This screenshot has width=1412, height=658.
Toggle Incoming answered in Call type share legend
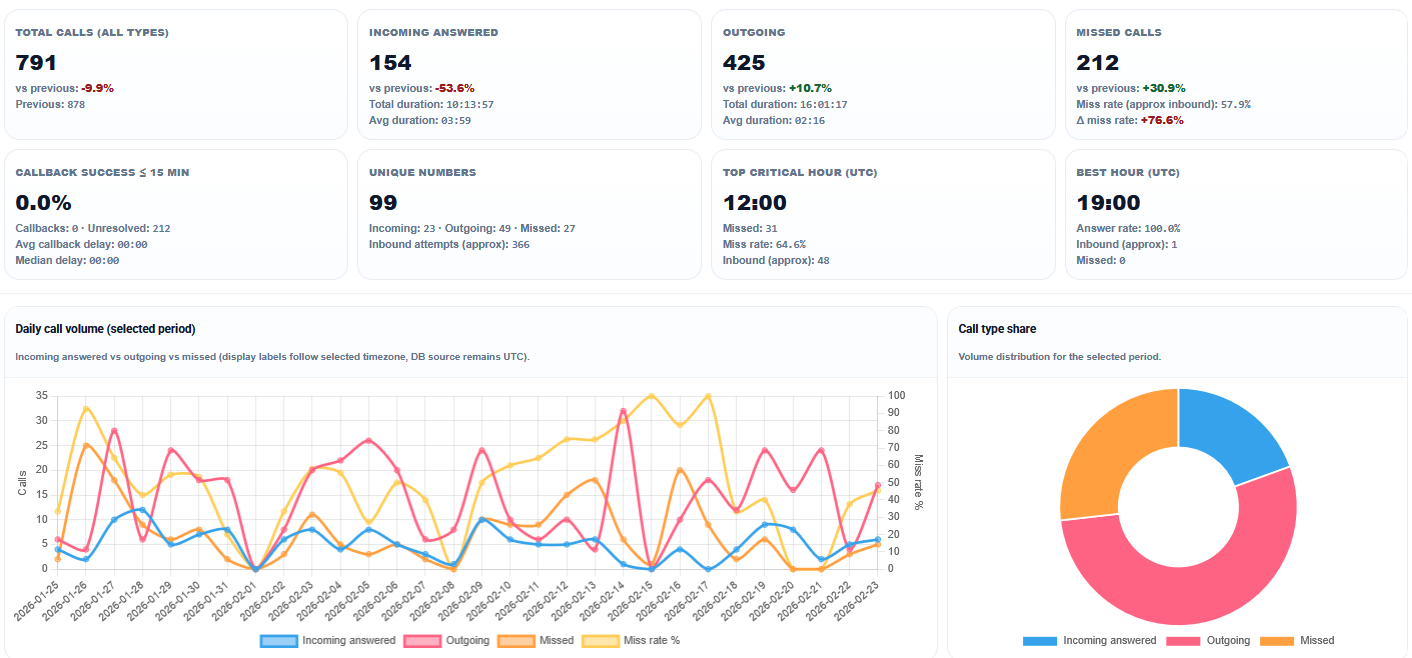[x=1090, y=640]
